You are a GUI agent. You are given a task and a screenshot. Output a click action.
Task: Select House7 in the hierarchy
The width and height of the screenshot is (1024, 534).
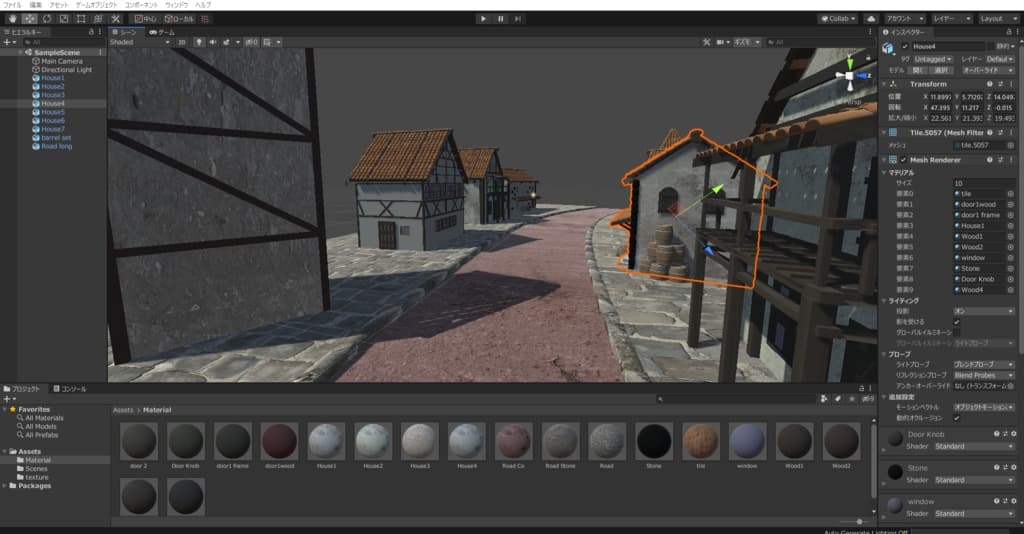(52, 129)
